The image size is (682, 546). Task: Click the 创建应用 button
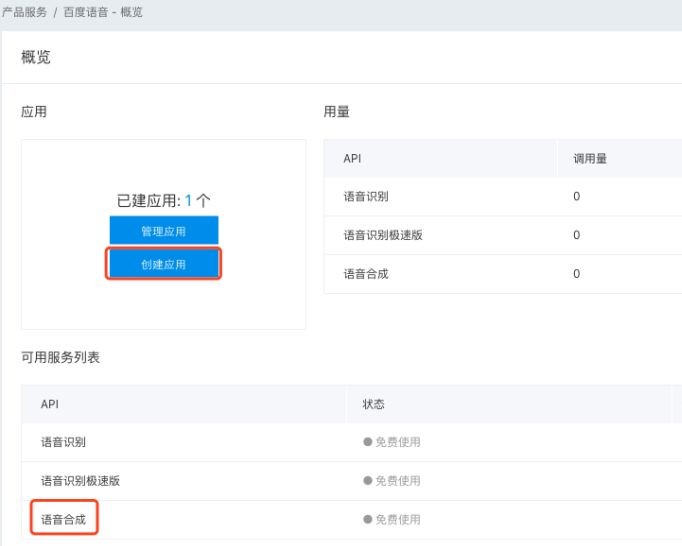click(x=164, y=264)
